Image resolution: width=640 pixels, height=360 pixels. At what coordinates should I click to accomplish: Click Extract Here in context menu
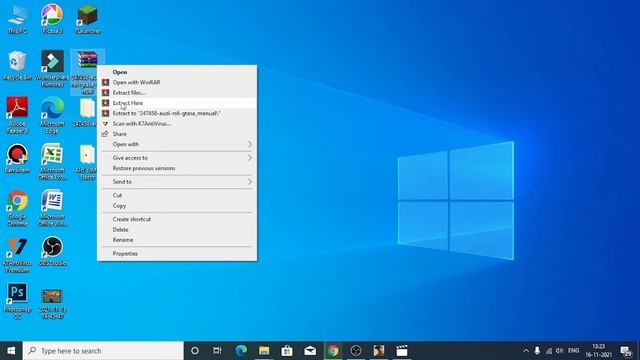177,103
